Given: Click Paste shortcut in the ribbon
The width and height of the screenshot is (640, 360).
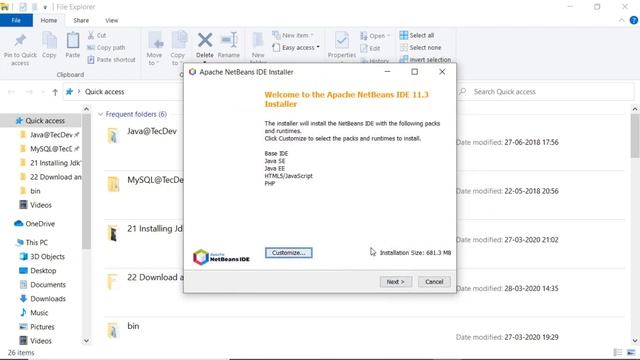Looking at the screenshot, I should 111,60.
